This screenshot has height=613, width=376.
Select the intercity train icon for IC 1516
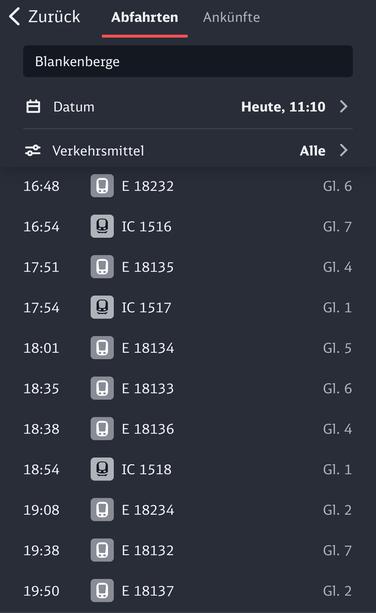click(x=102, y=226)
